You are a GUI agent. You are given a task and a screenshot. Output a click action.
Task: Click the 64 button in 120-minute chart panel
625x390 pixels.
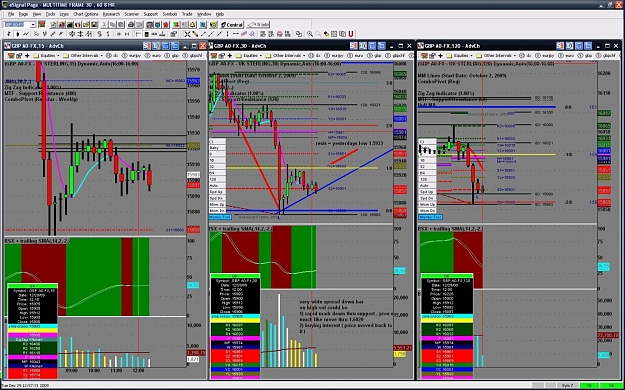tap(427, 173)
